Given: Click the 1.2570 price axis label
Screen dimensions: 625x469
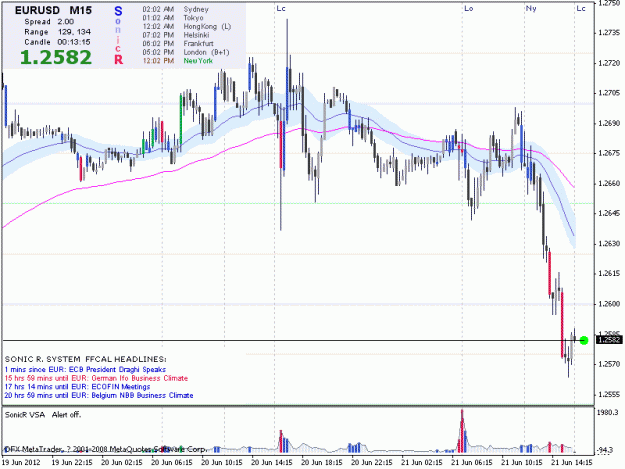Looking at the screenshot, I should 609,364.
